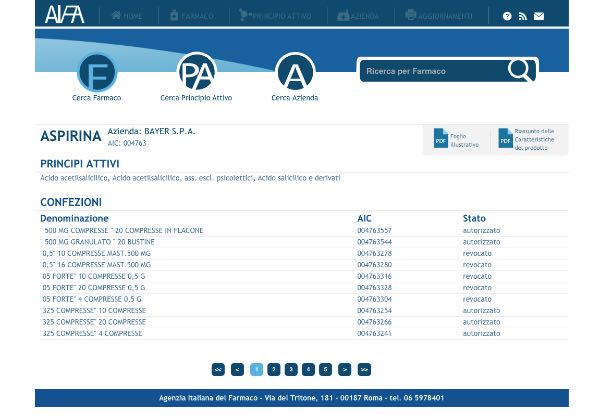The image size is (600, 415).
Task: Click the RSS feed icon
Action: click(522, 17)
